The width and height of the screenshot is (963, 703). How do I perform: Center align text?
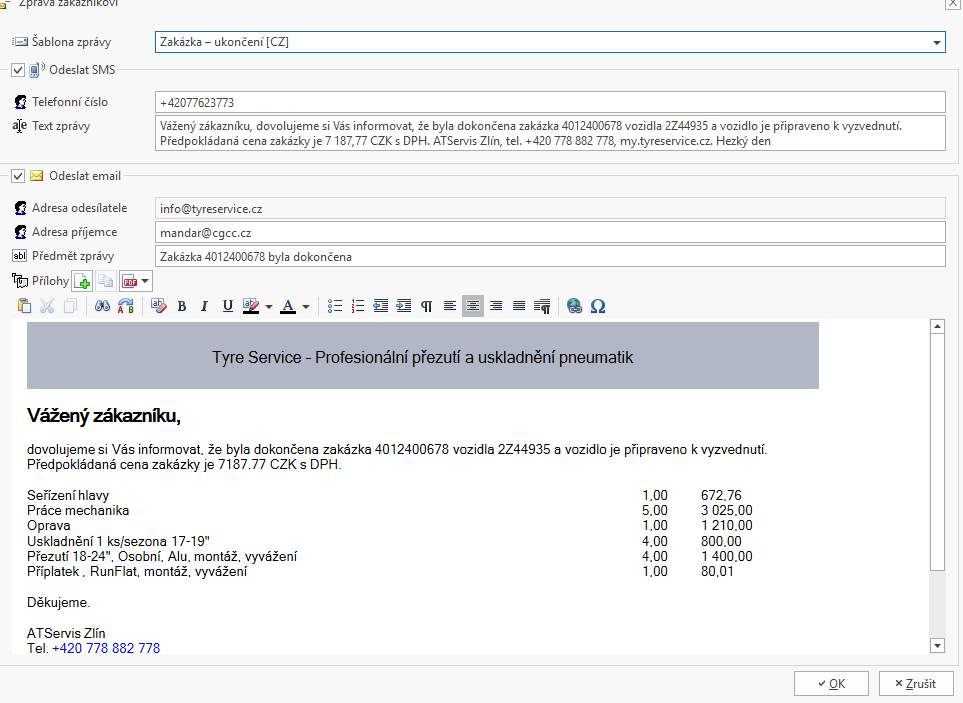coord(473,306)
